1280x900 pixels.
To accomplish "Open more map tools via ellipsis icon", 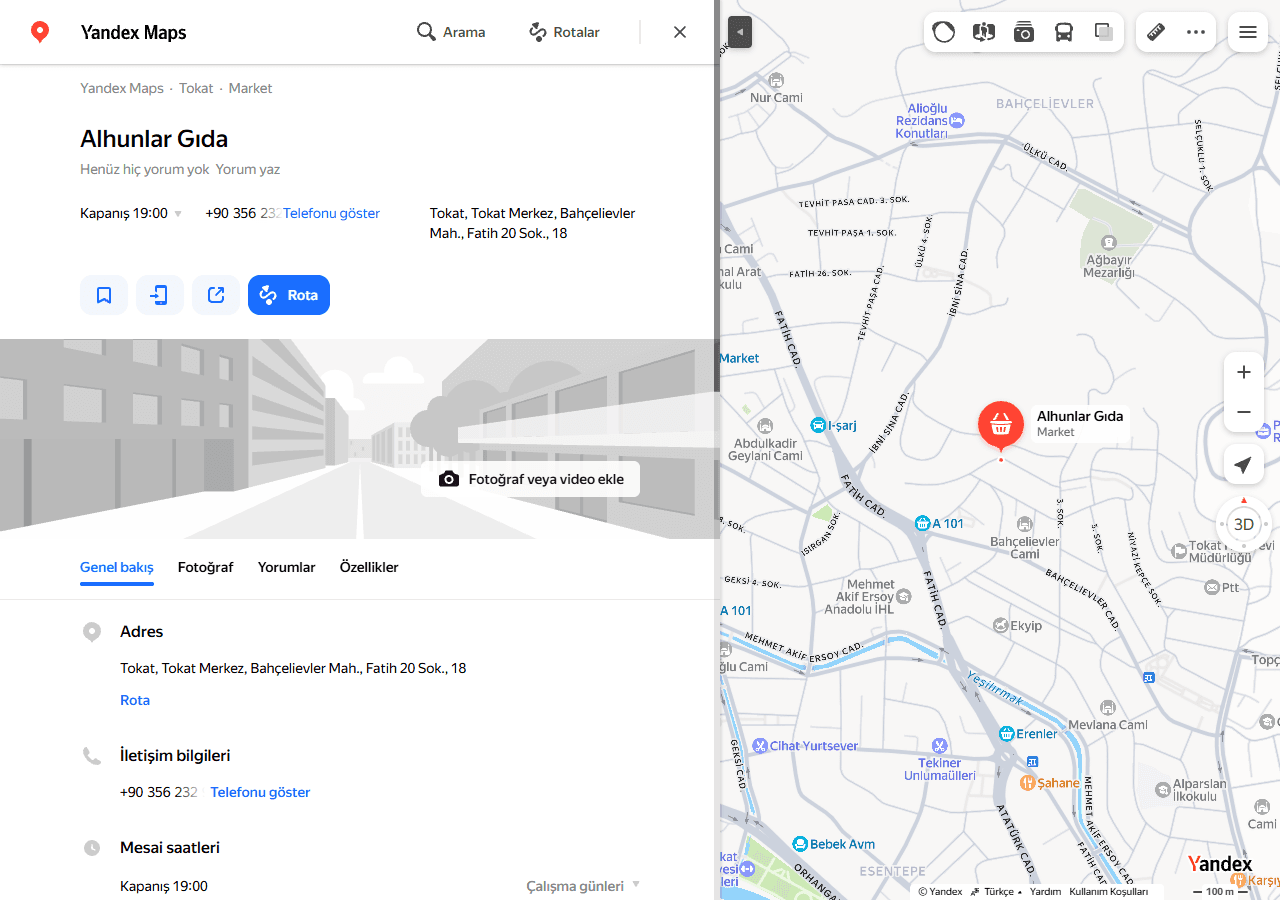I will 1196,31.
